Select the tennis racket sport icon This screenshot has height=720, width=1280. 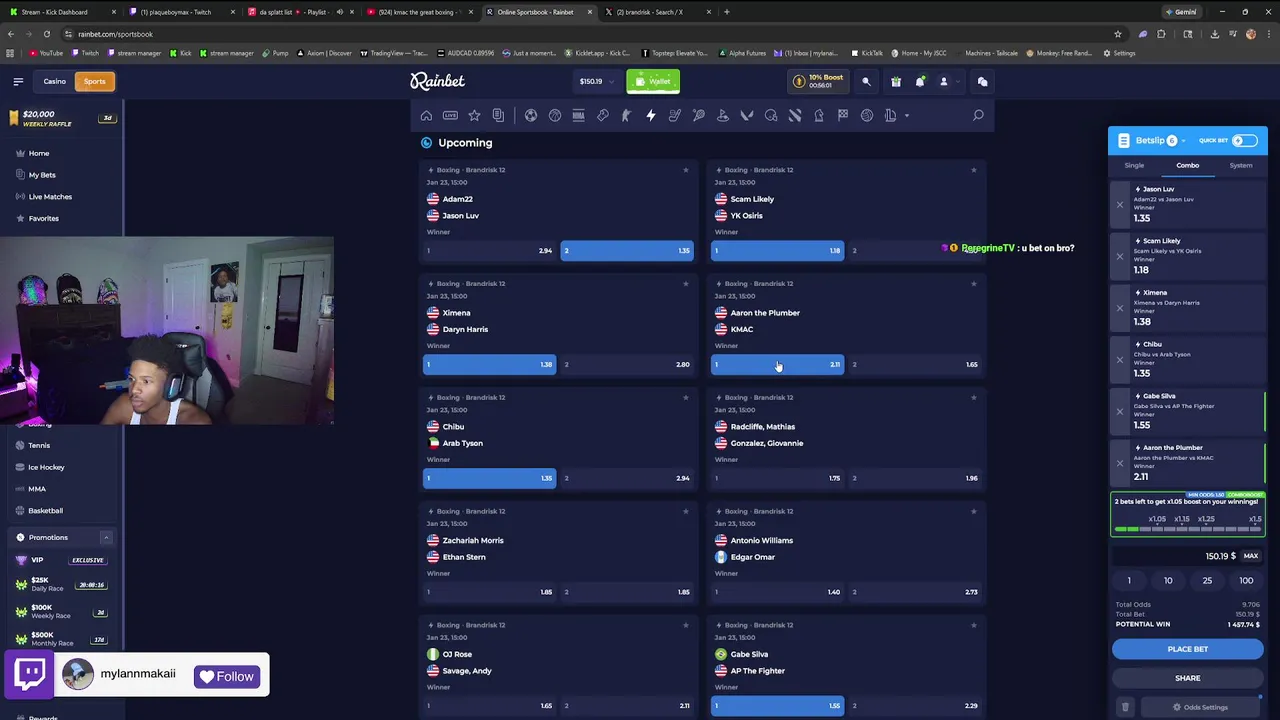click(699, 116)
